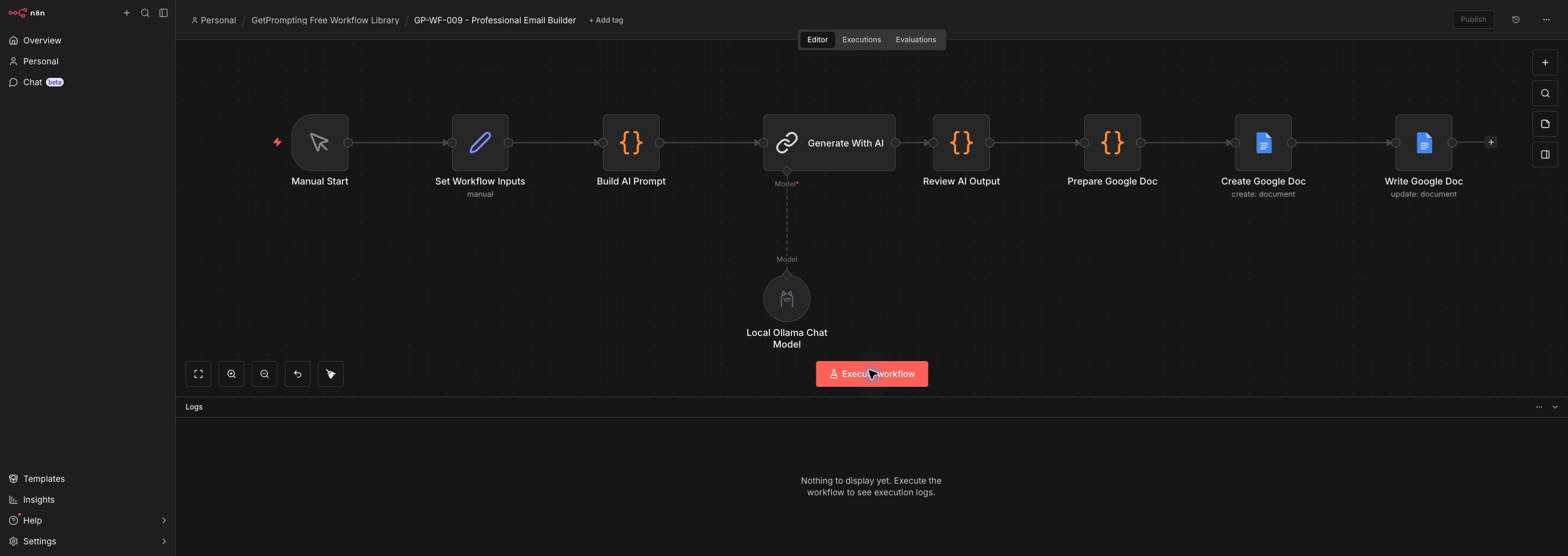Open canvas node search magnifier
Image resolution: width=1568 pixels, height=556 pixels.
(x=1545, y=93)
